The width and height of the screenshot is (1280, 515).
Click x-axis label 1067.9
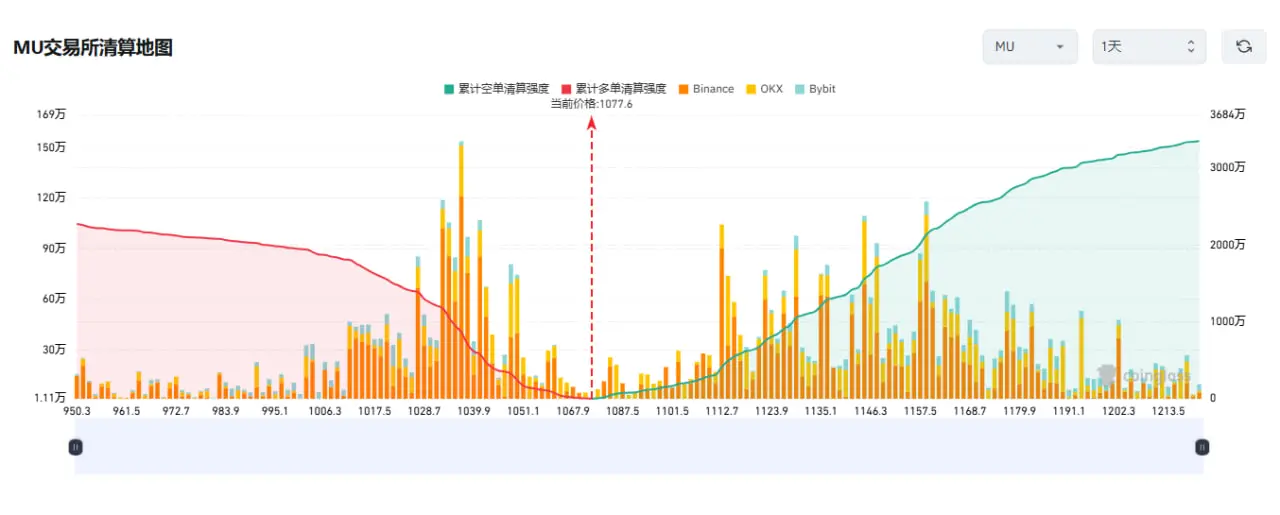574,411
